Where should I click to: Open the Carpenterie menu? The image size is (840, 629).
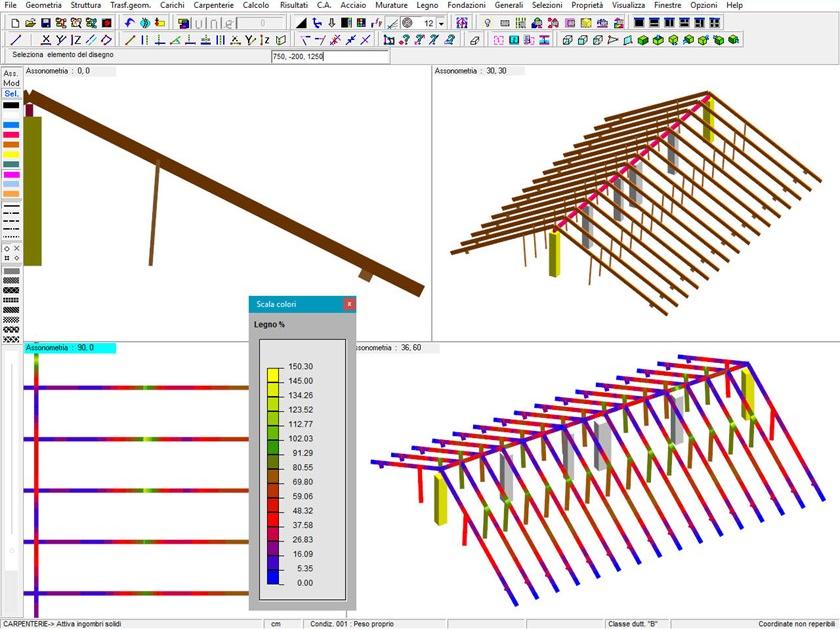click(214, 5)
